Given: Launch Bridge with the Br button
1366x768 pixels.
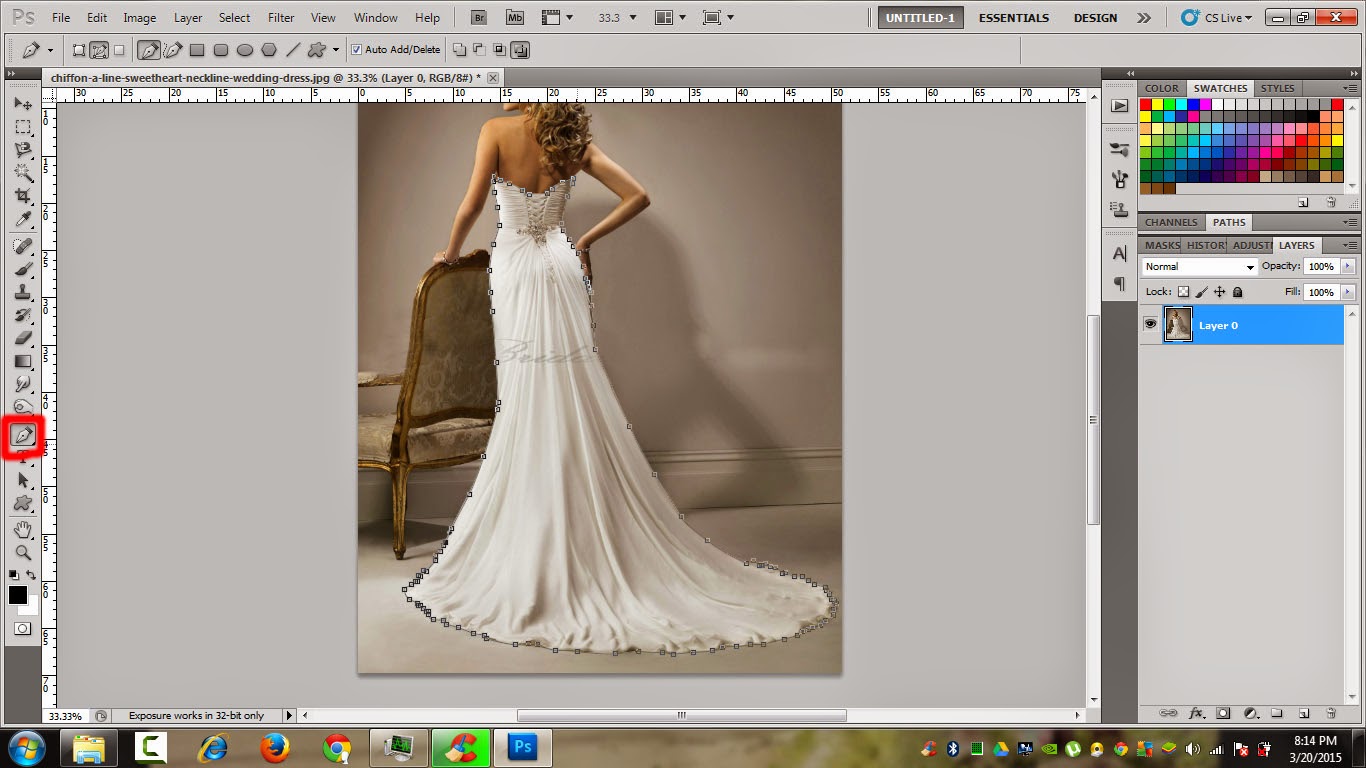Looking at the screenshot, I should pyautogui.click(x=479, y=17).
